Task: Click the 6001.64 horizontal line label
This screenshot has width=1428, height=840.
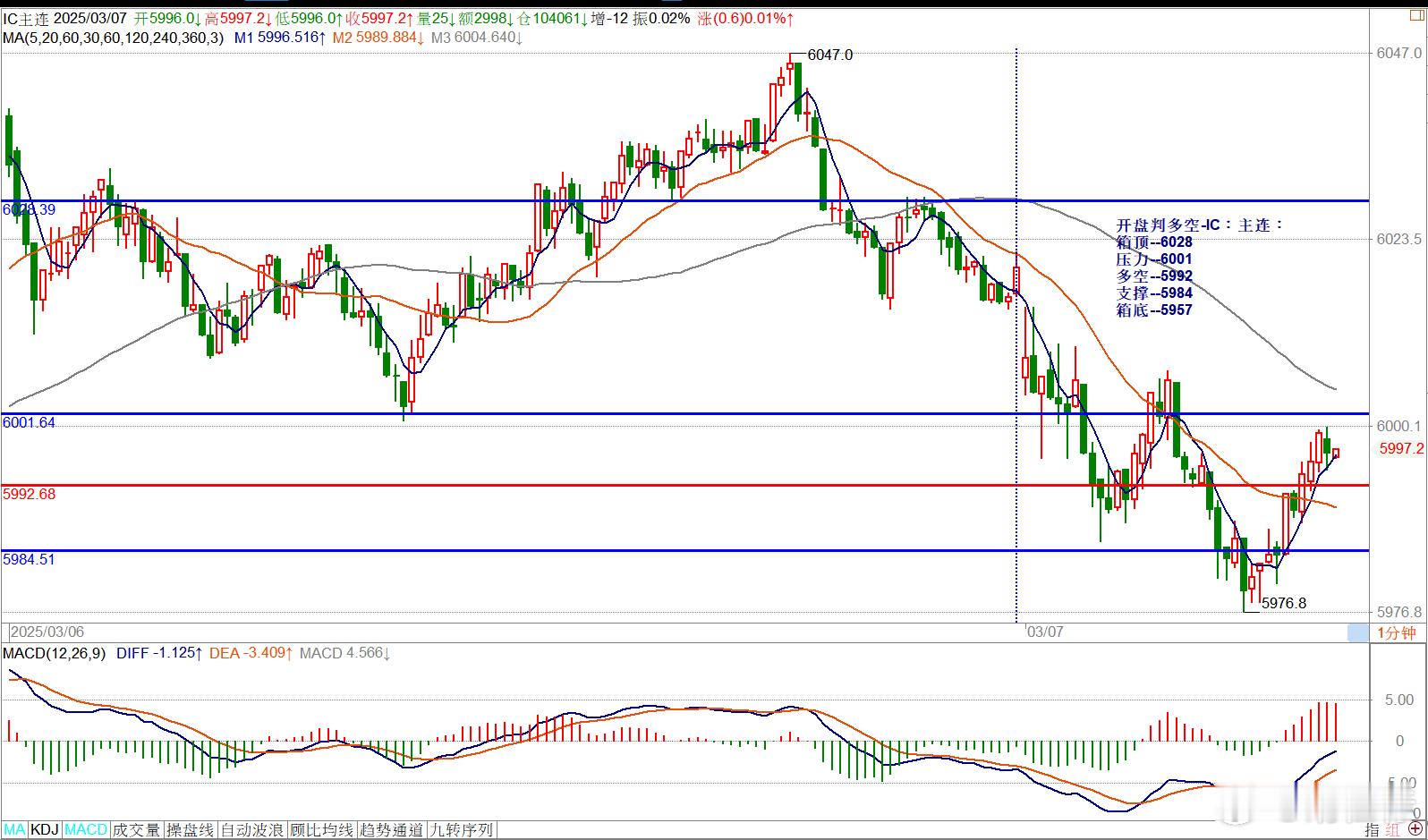Action: click(29, 422)
